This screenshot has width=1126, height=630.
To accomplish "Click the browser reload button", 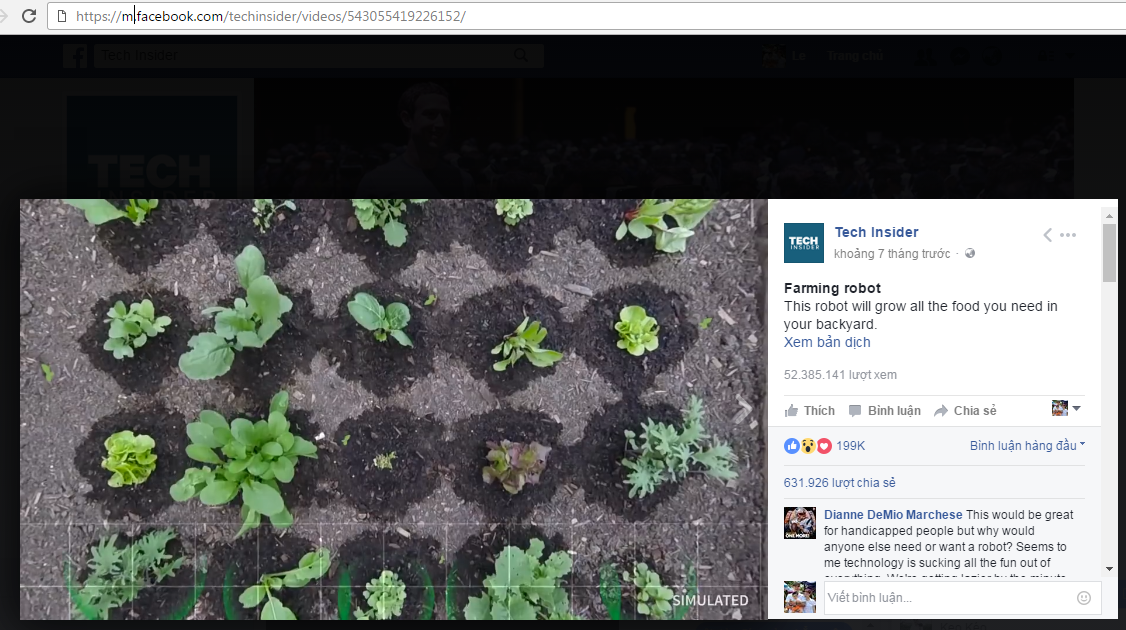I will click(x=29, y=16).
